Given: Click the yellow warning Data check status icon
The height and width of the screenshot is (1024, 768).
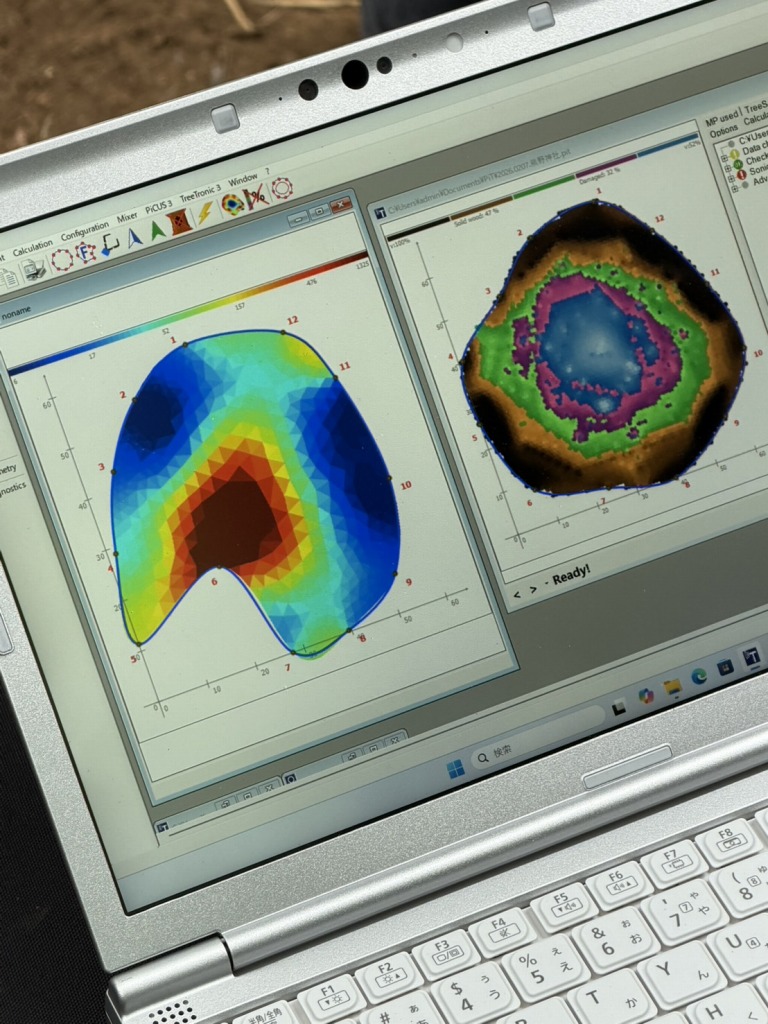Looking at the screenshot, I should tap(734, 155).
